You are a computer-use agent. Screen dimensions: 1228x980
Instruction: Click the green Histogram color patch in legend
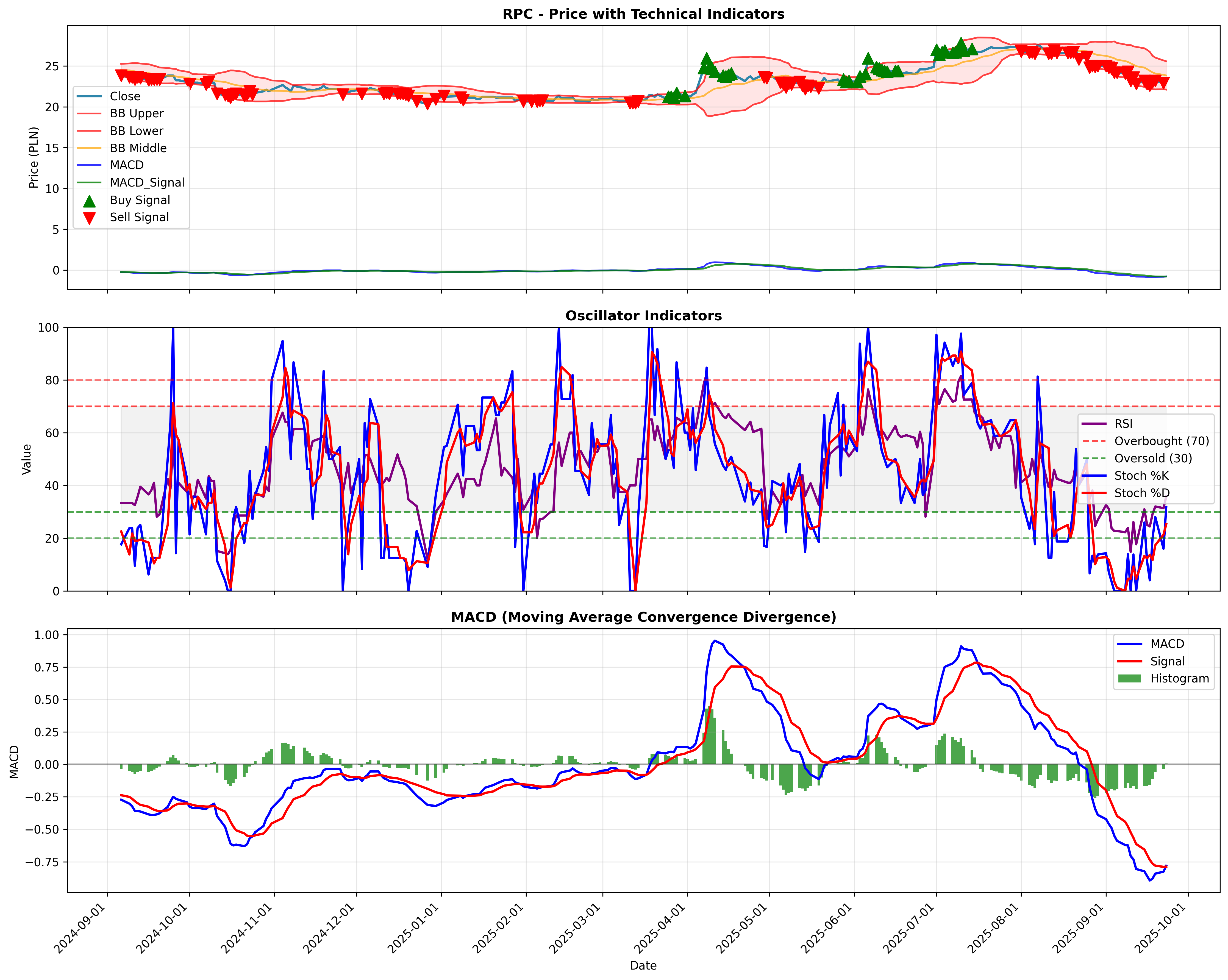coord(1130,679)
